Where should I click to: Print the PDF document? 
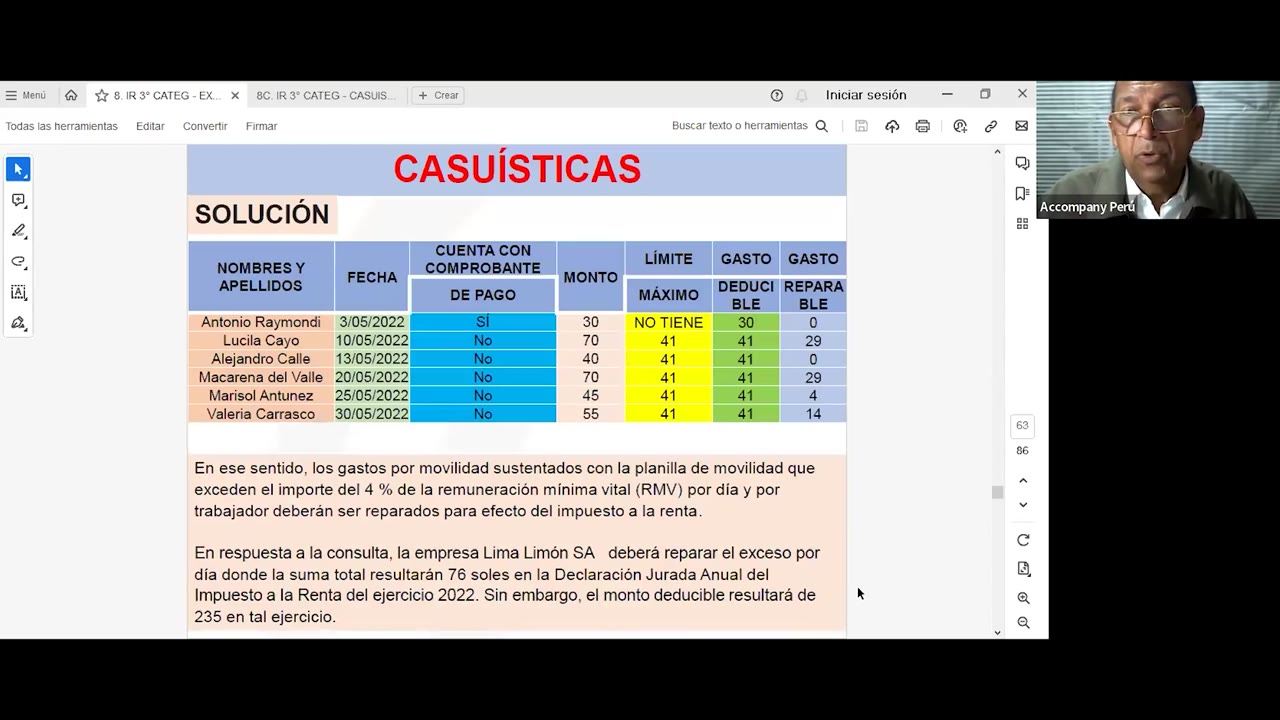(x=922, y=126)
